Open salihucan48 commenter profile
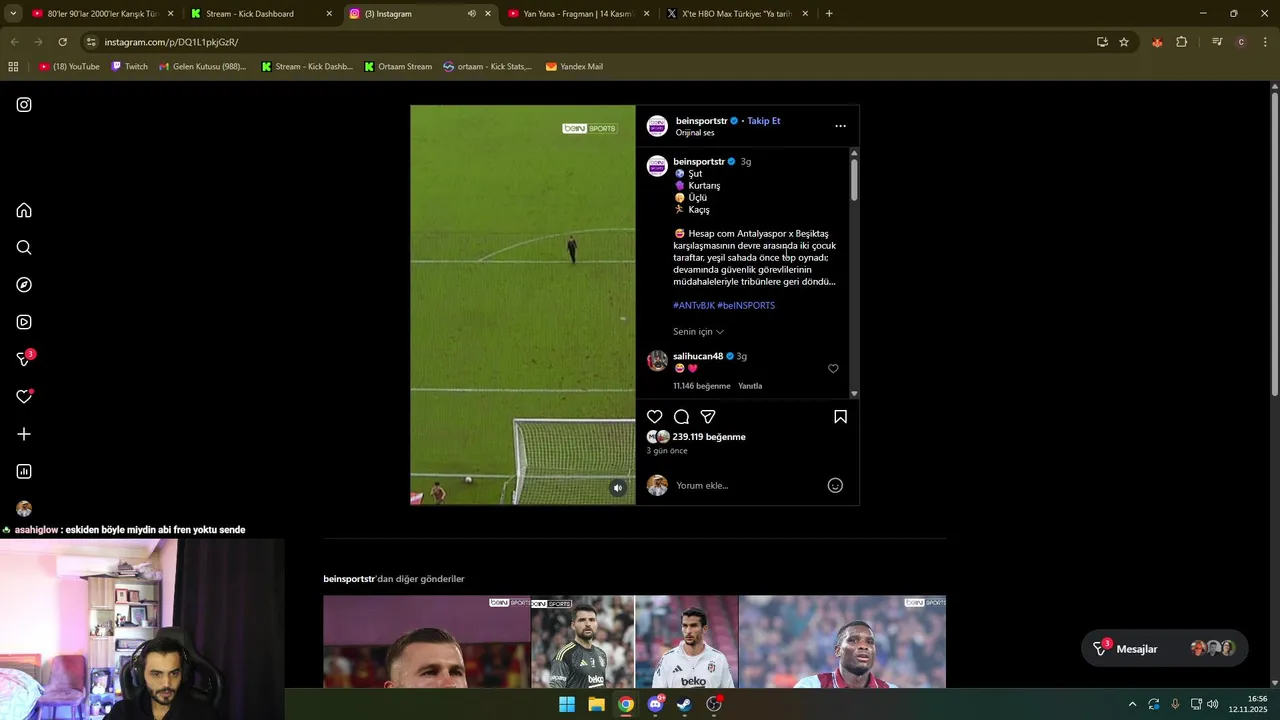The height and width of the screenshot is (720, 1280). [698, 356]
